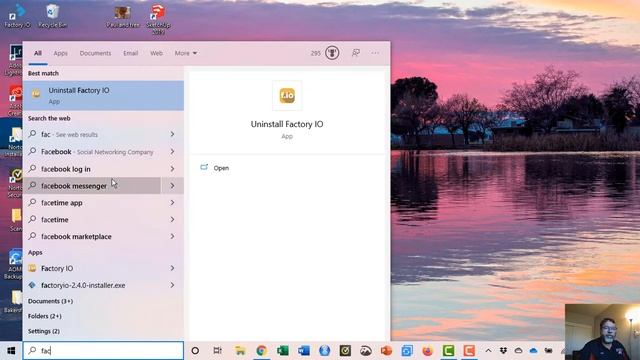
Task: Open Firefox from the taskbar
Action: pos(427,351)
